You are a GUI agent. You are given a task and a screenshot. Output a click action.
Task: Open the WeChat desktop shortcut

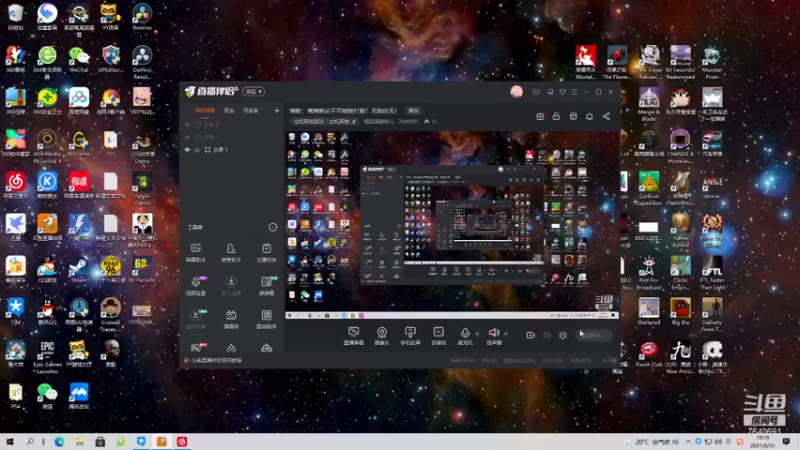[x=79, y=59]
